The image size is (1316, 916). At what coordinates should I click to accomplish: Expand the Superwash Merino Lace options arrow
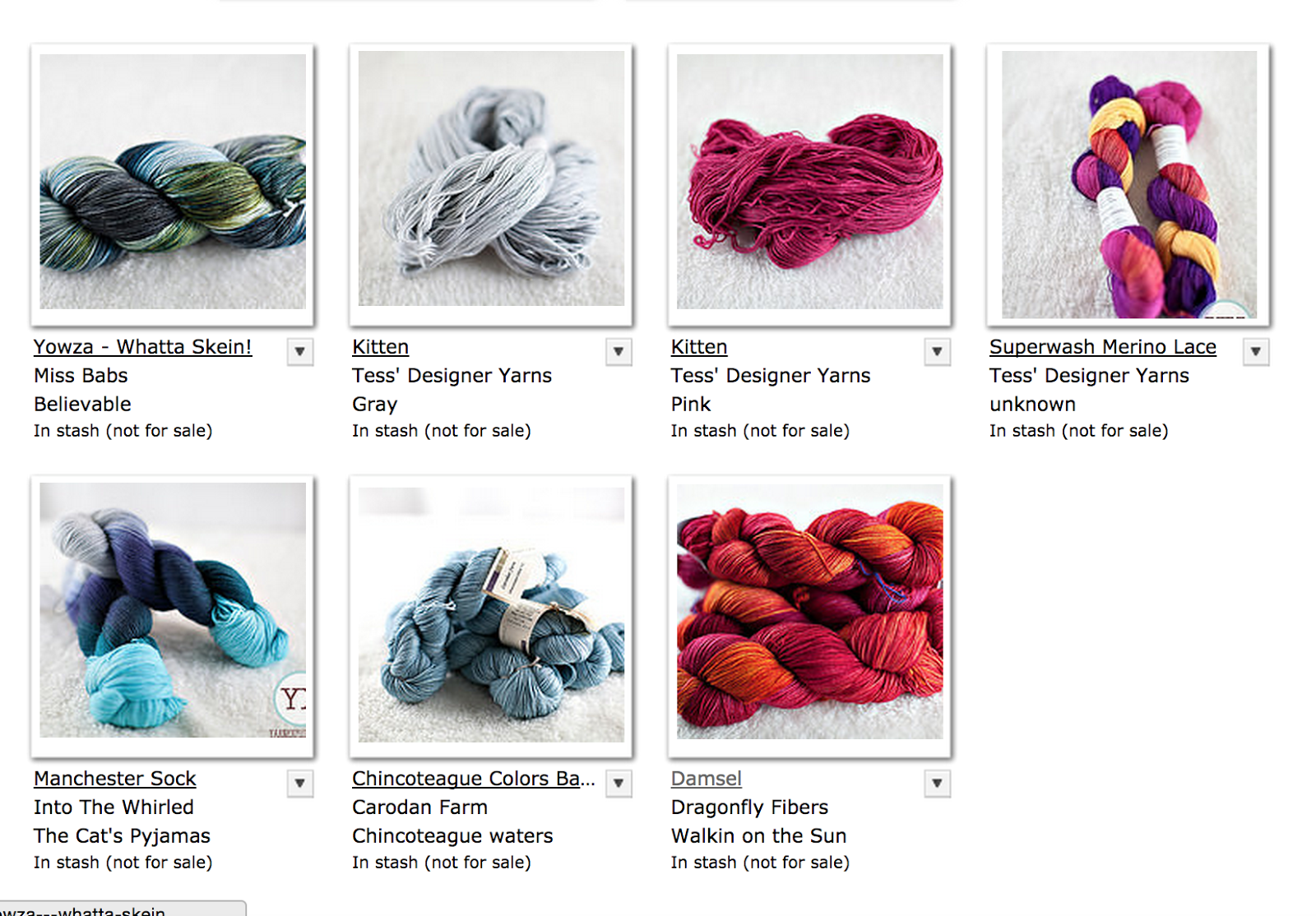(1256, 352)
